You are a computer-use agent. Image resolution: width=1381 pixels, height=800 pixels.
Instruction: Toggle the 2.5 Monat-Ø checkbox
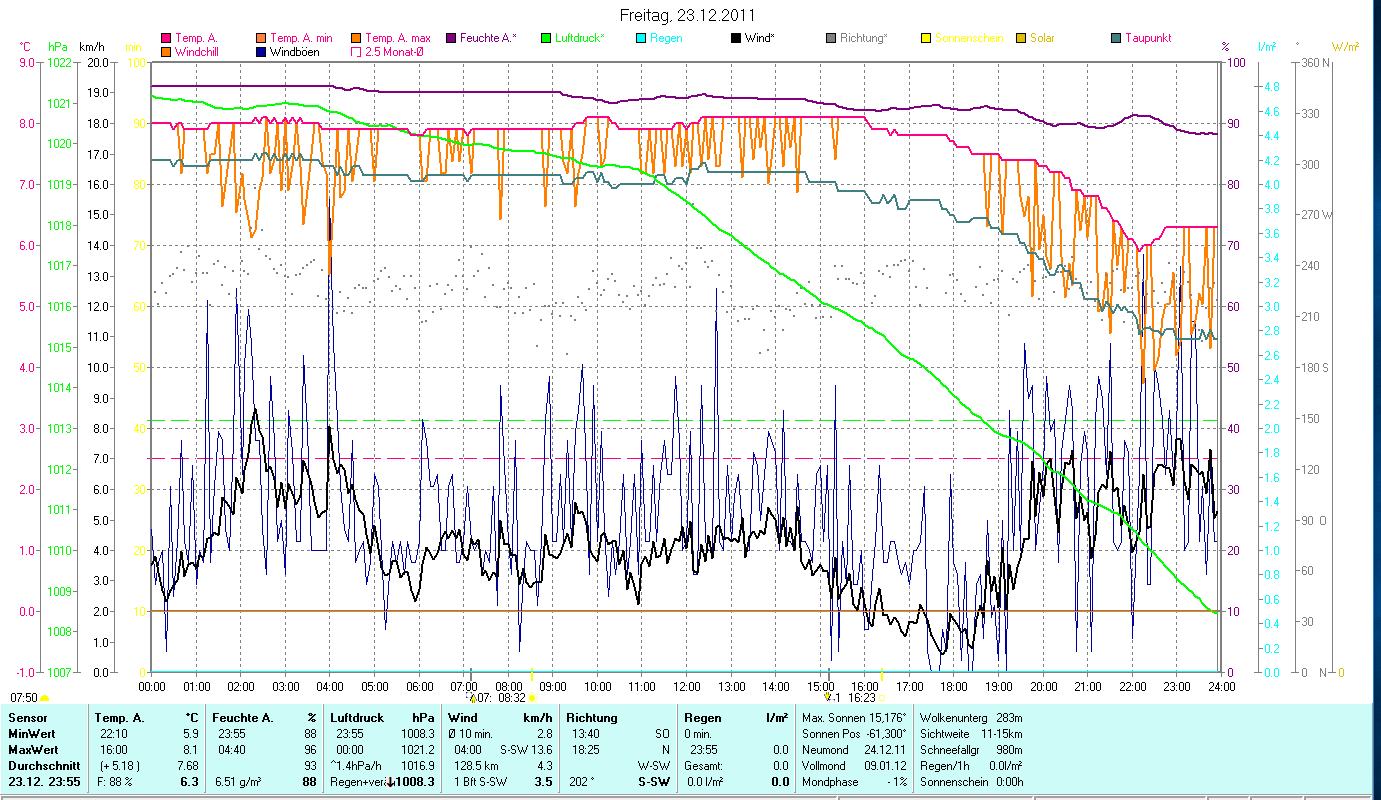pos(356,52)
